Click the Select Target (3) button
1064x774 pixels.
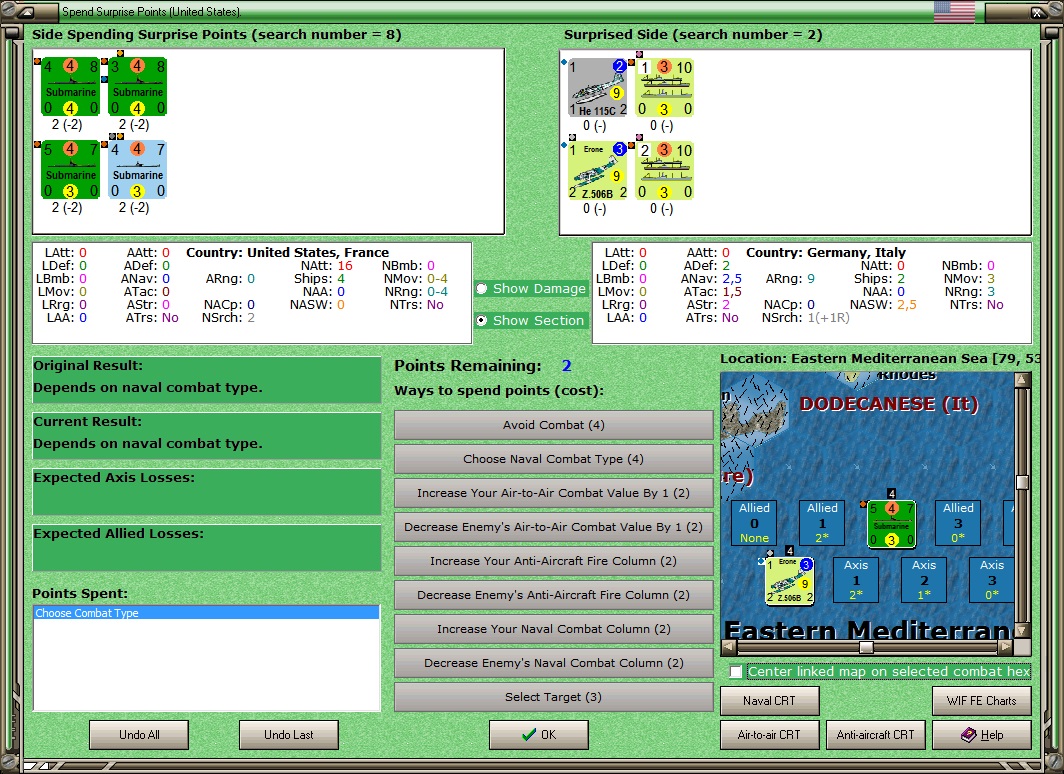click(x=554, y=697)
